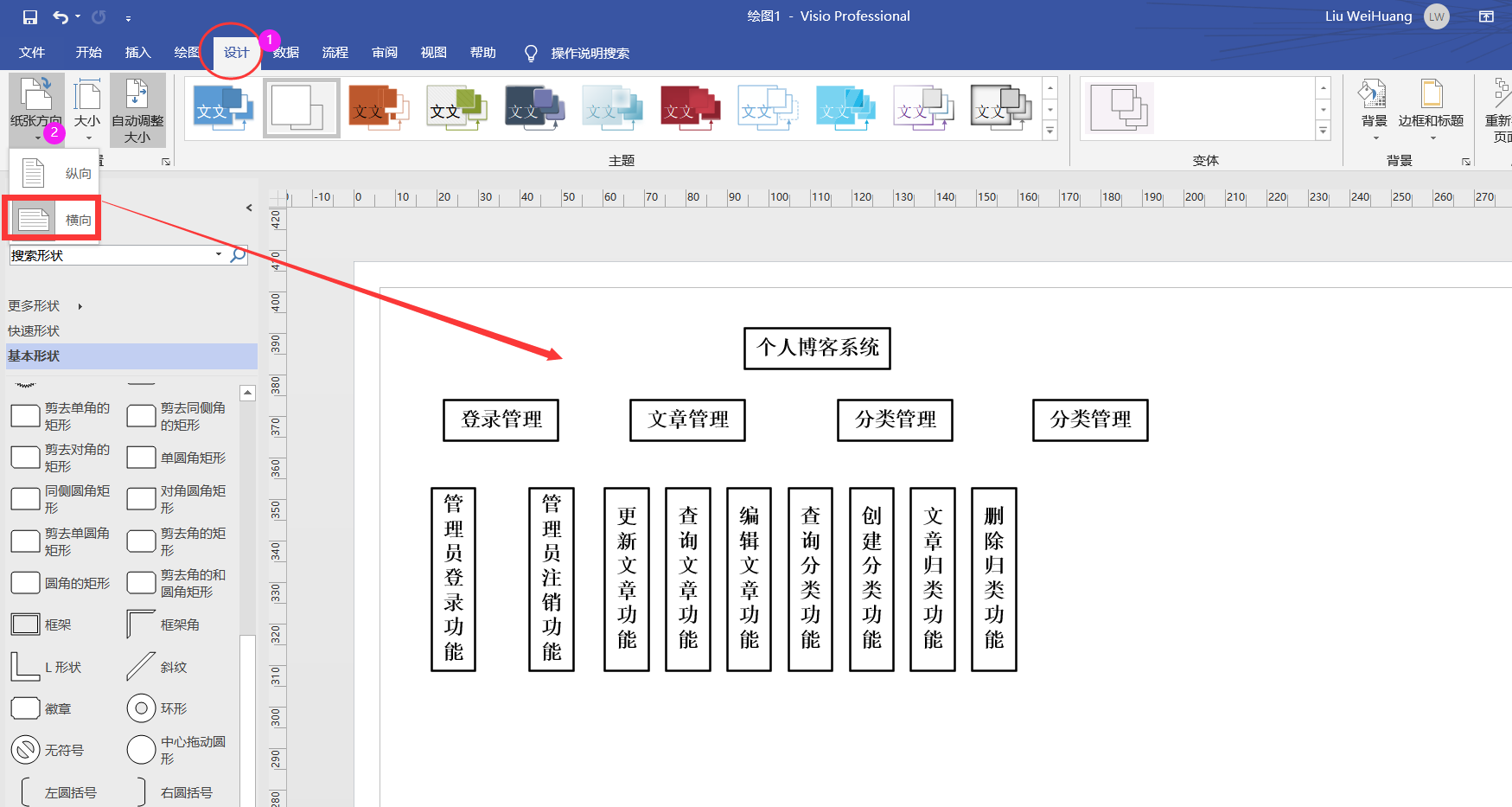Image resolution: width=1512 pixels, height=807 pixels.
Task: Switch to the 插入 (Insert) ribbon tab
Action: 137,53
